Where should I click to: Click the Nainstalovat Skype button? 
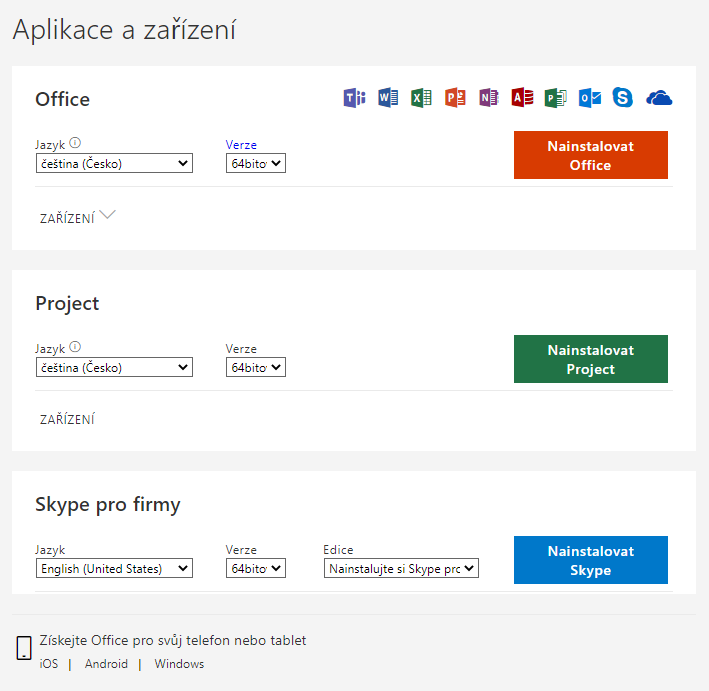click(x=591, y=560)
